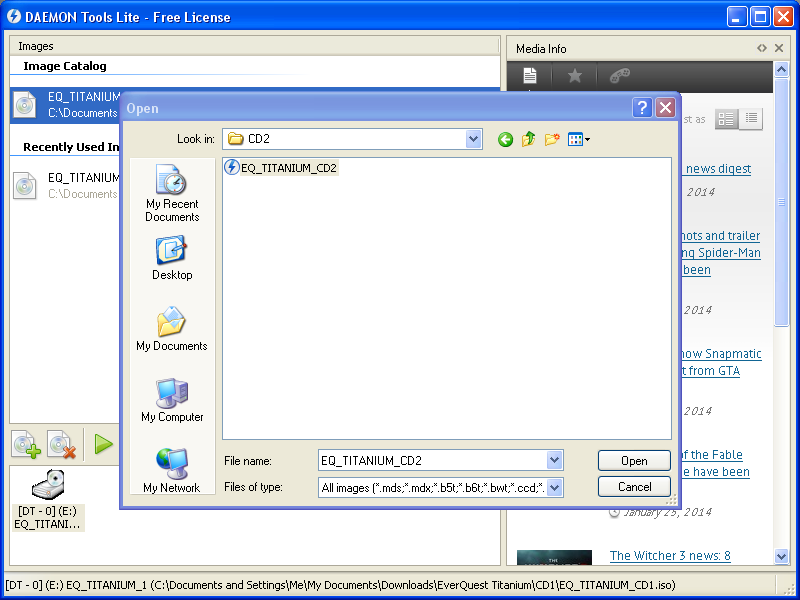This screenshot has height=600, width=800.
Task: Open the news page icon in Media Info
Action: (x=529, y=76)
